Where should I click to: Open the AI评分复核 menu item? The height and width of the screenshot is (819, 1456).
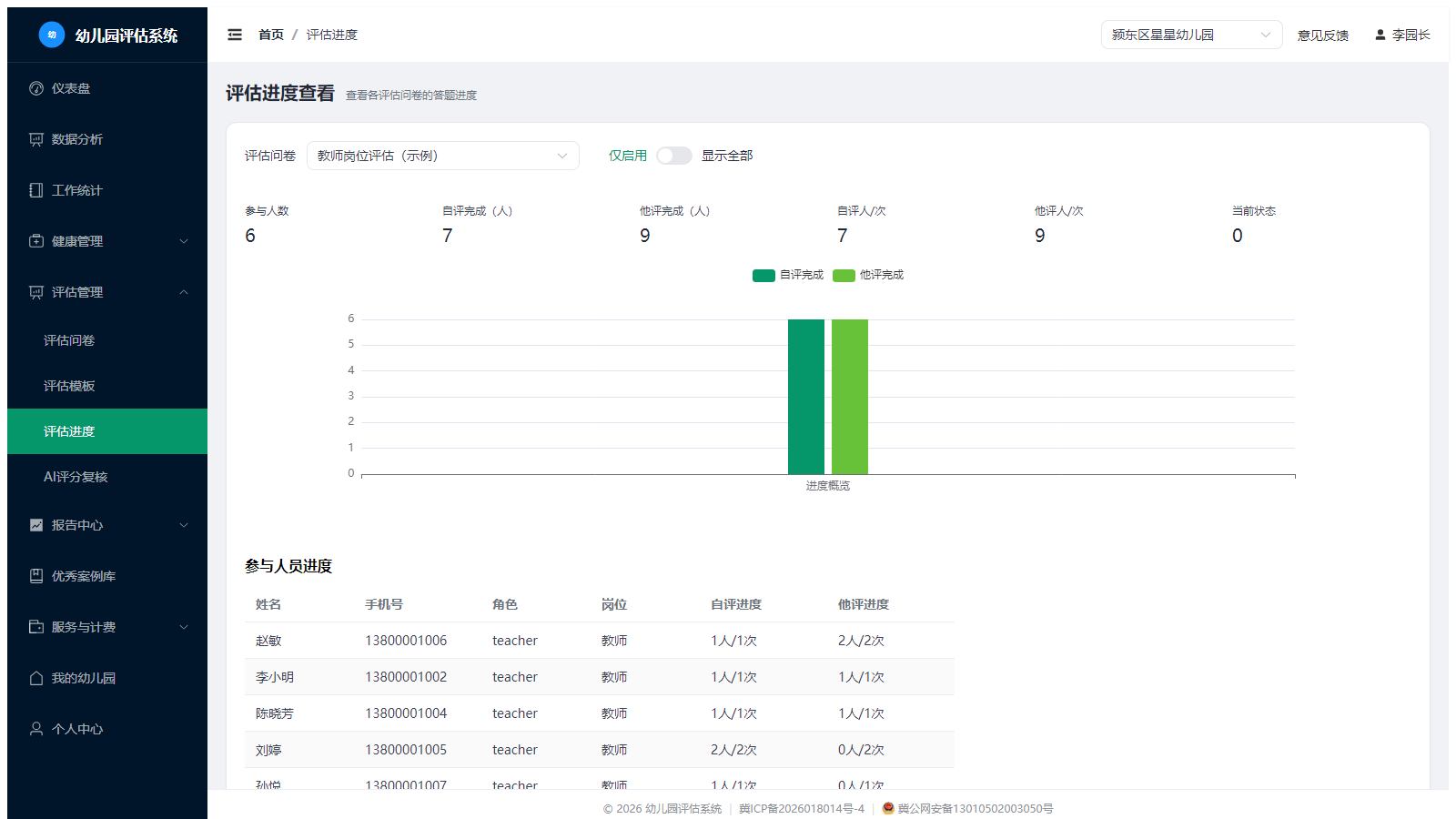point(107,477)
